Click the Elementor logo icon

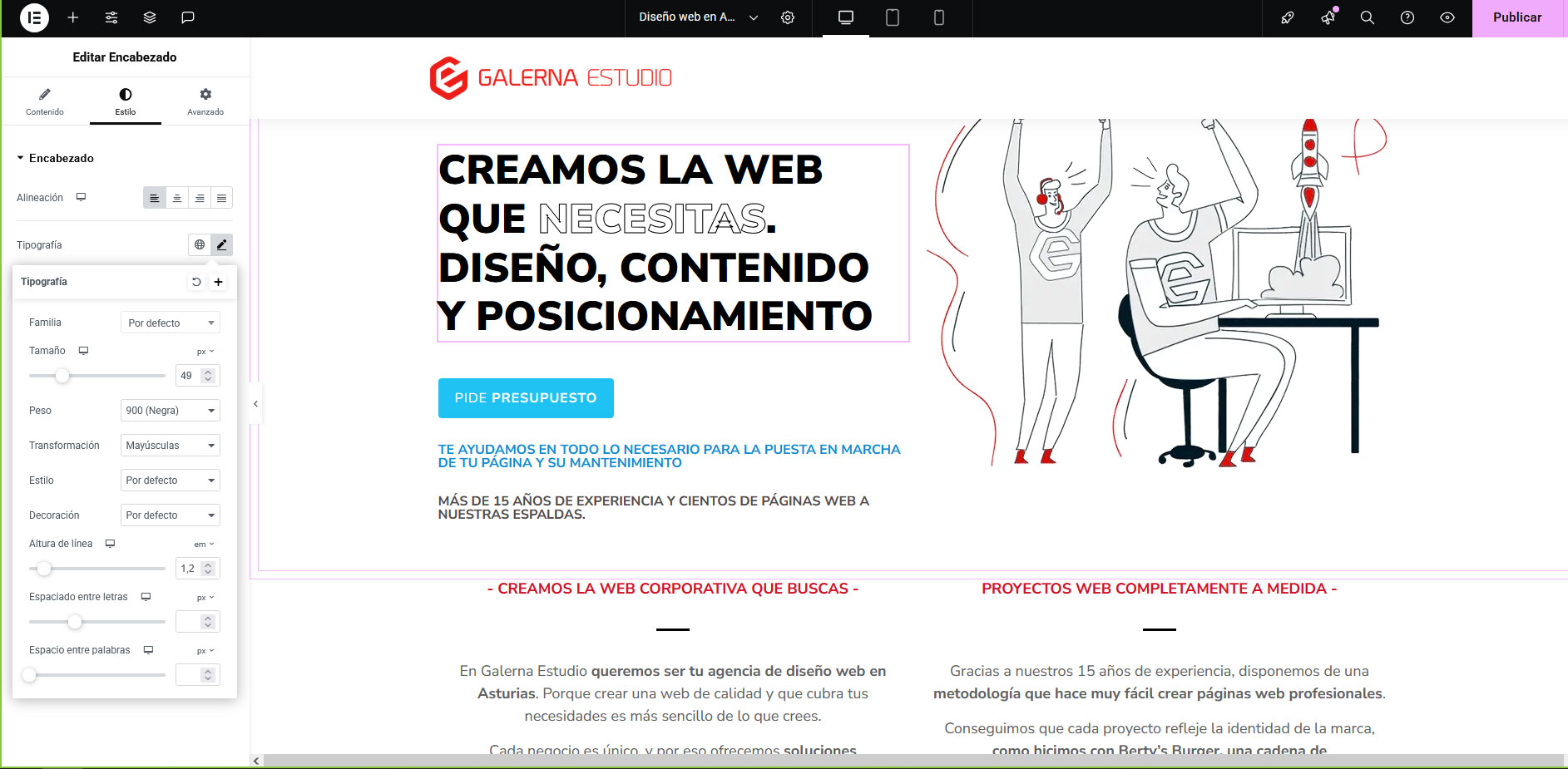coord(34,17)
